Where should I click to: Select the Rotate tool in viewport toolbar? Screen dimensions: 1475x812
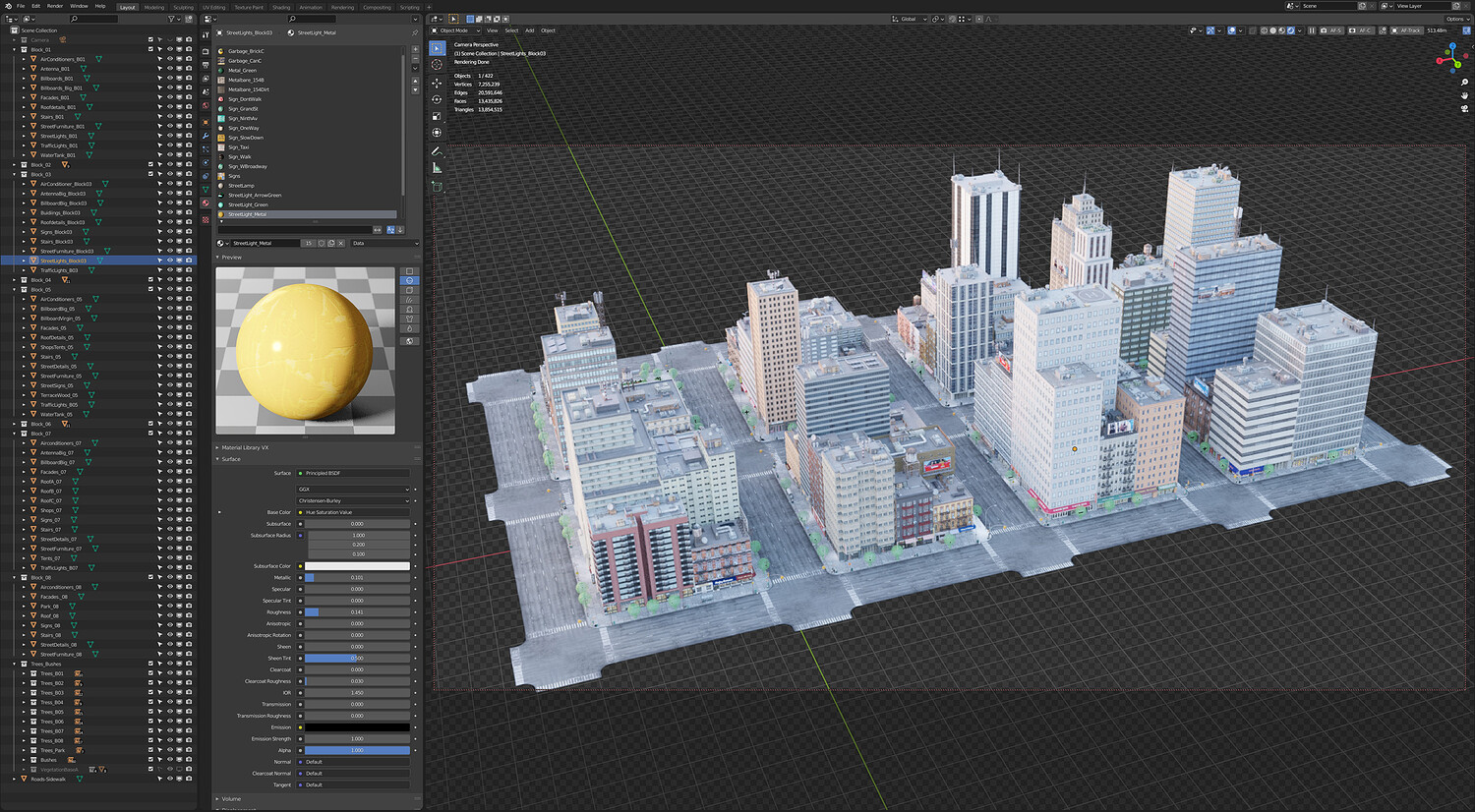pos(438,99)
